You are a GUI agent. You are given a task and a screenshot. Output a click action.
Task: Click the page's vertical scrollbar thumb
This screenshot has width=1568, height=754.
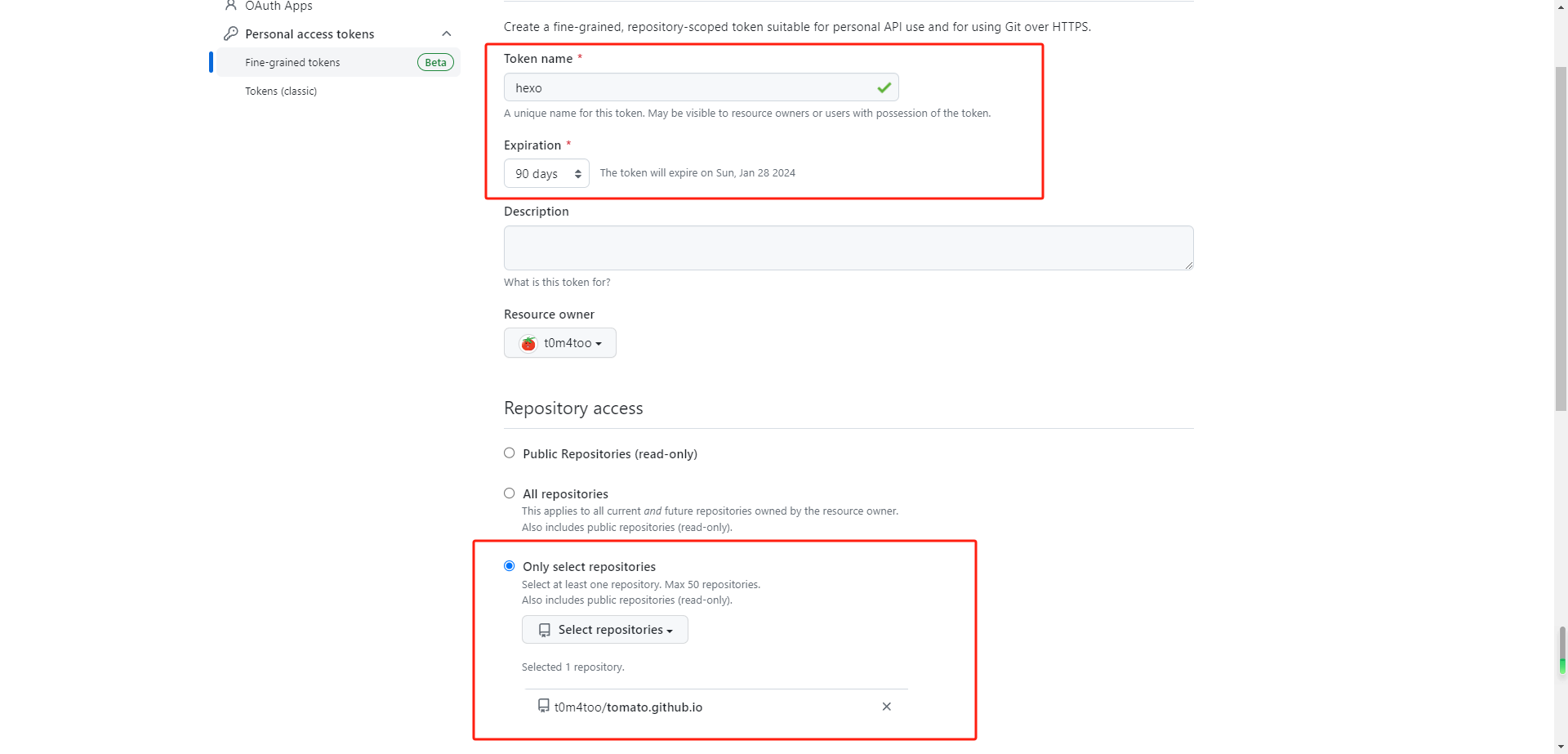1561,237
